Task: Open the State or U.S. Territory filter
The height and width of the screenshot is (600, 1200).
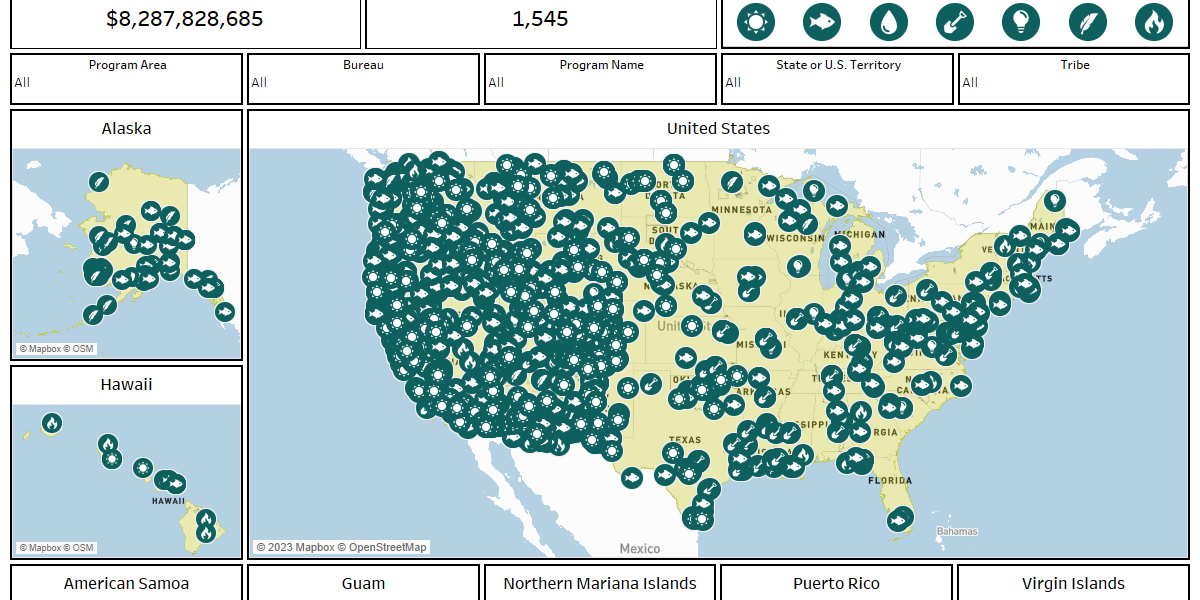Action: 837,82
